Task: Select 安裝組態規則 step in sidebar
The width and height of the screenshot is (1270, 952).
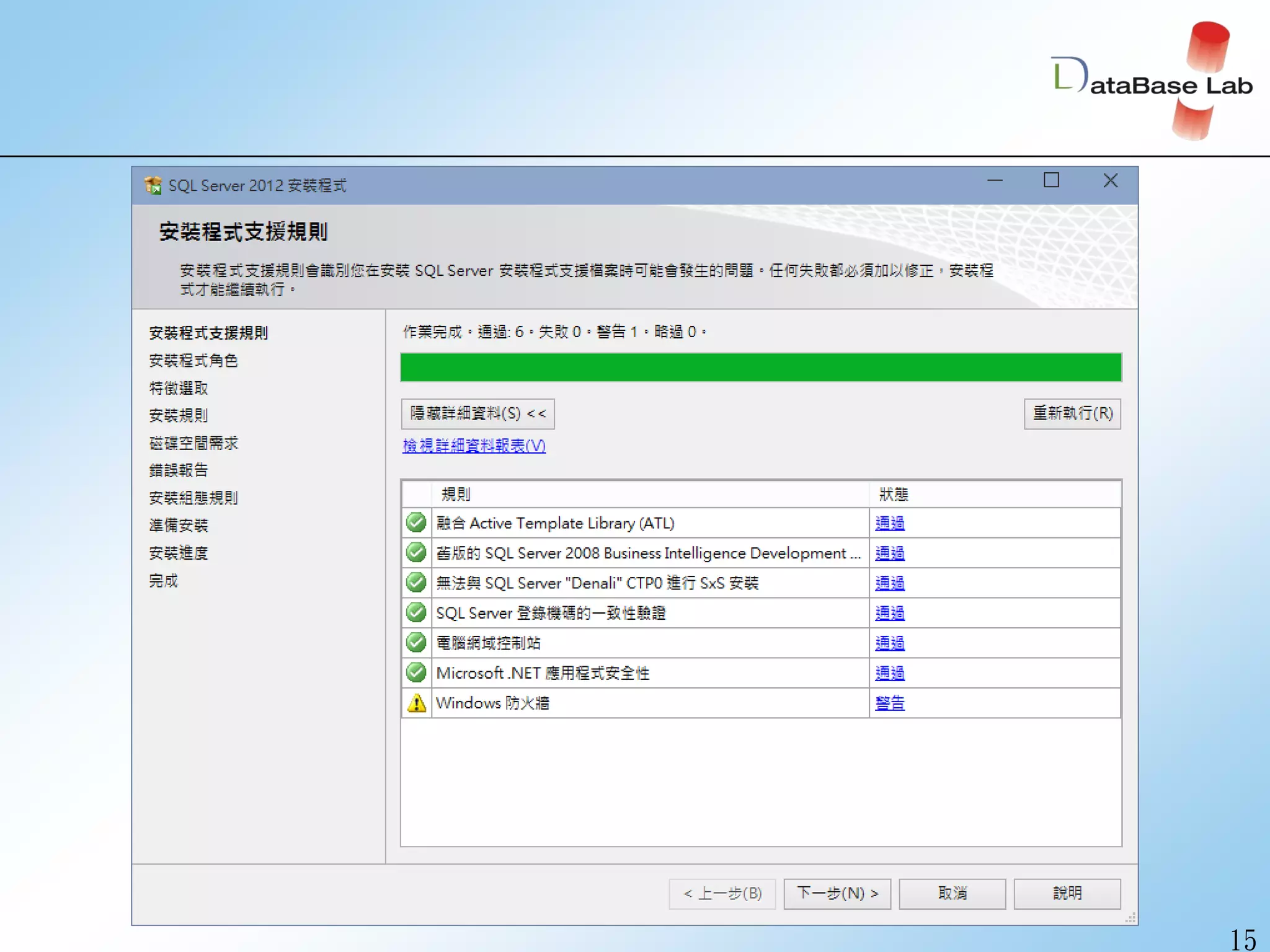Action: [193, 498]
